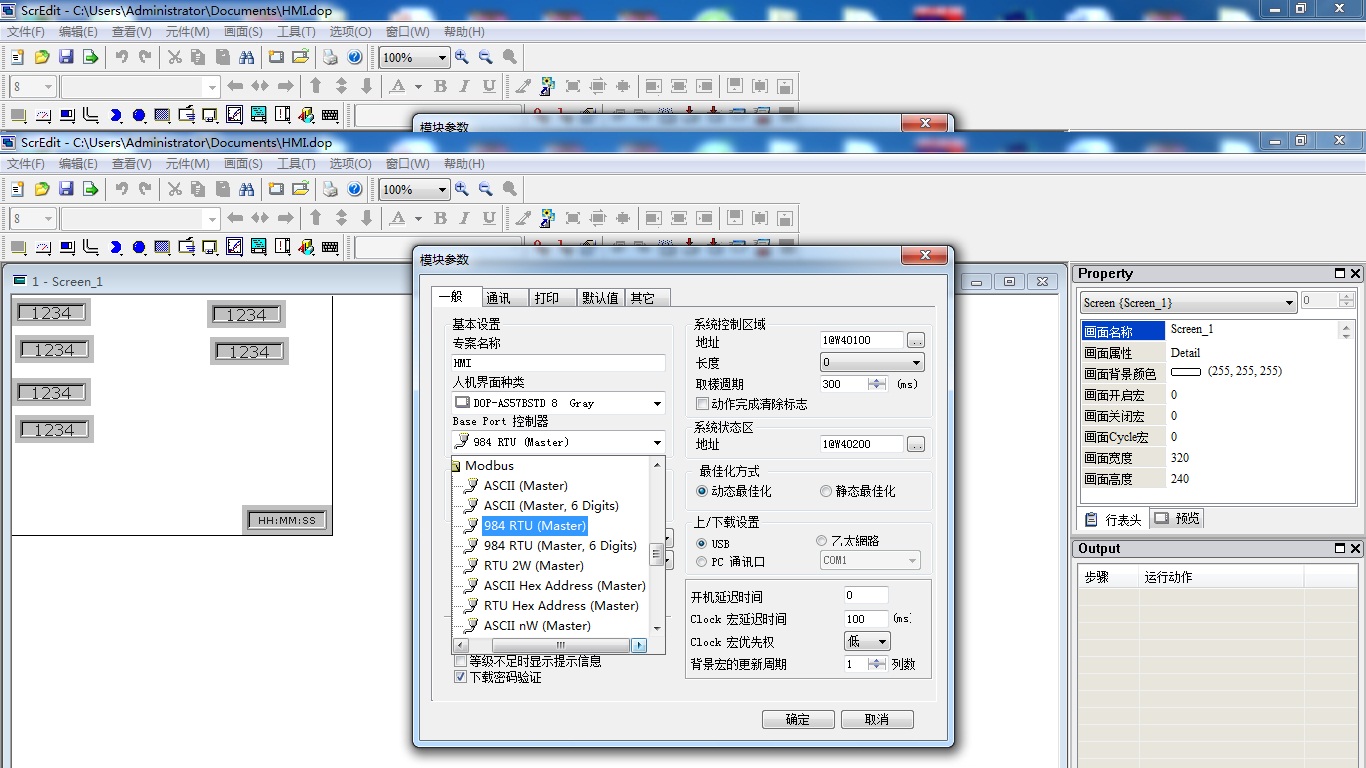
Task: Uncheck the 下载密码验证 checkbox
Action: click(x=461, y=677)
